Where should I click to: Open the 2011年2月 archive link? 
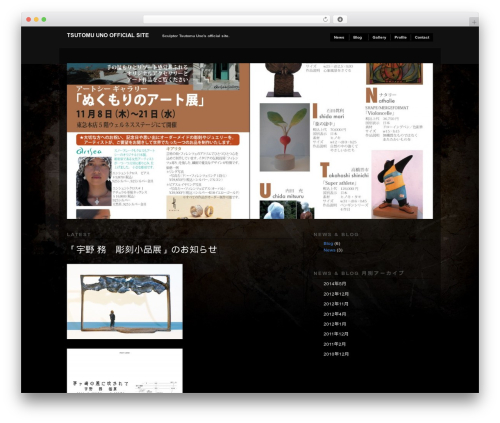coord(335,344)
